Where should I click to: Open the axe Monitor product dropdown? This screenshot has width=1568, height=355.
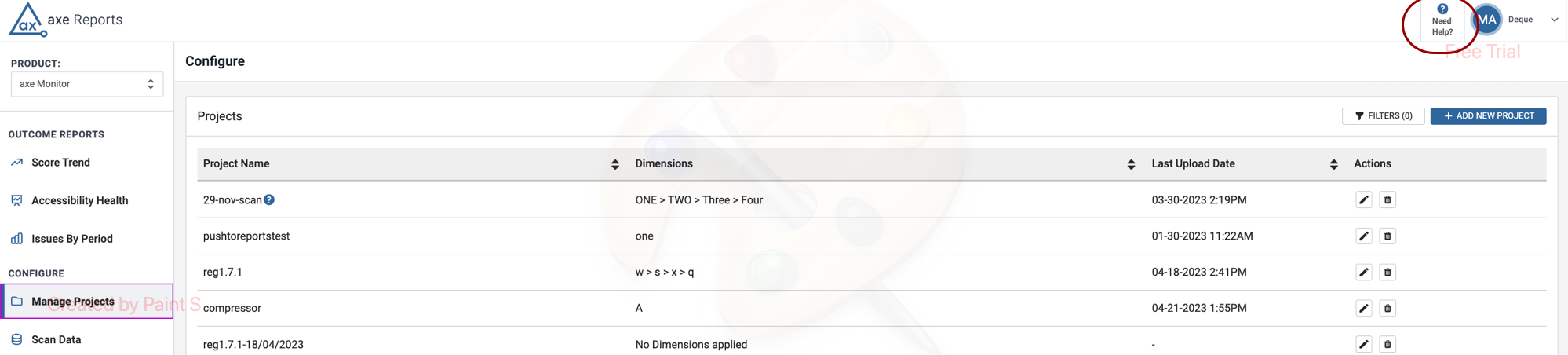(x=87, y=84)
